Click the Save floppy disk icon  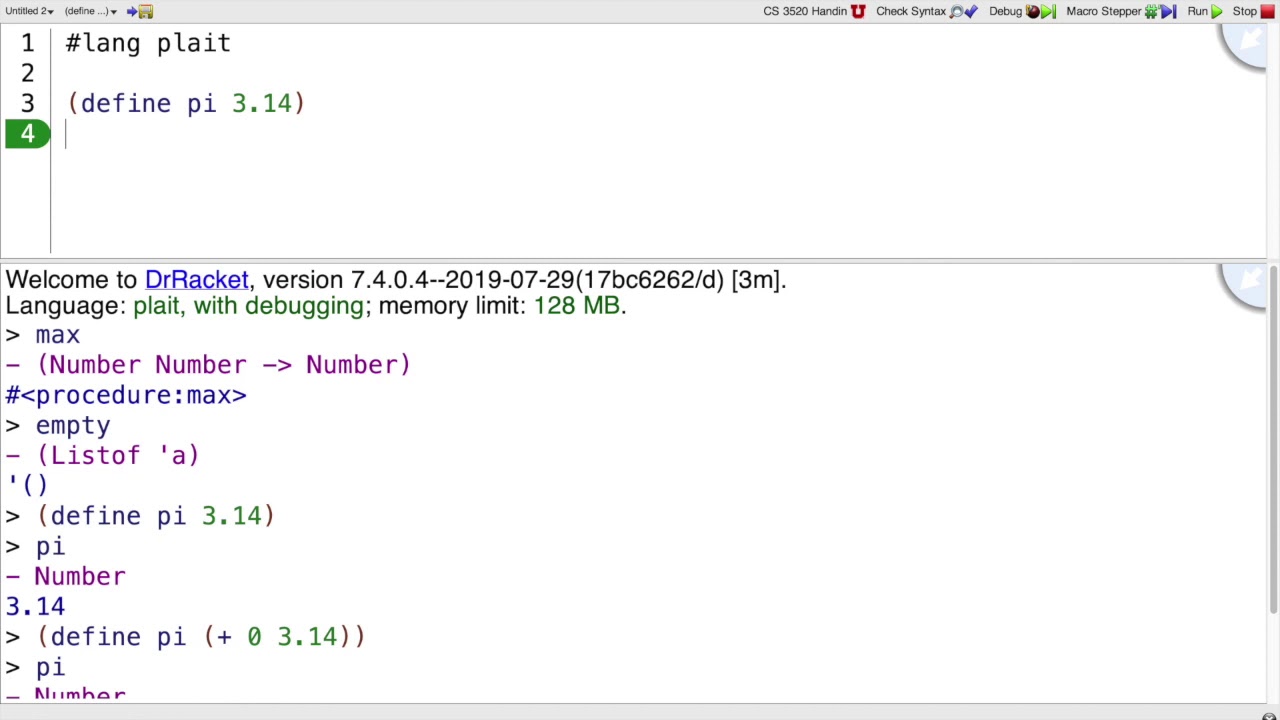pyautogui.click(x=140, y=11)
